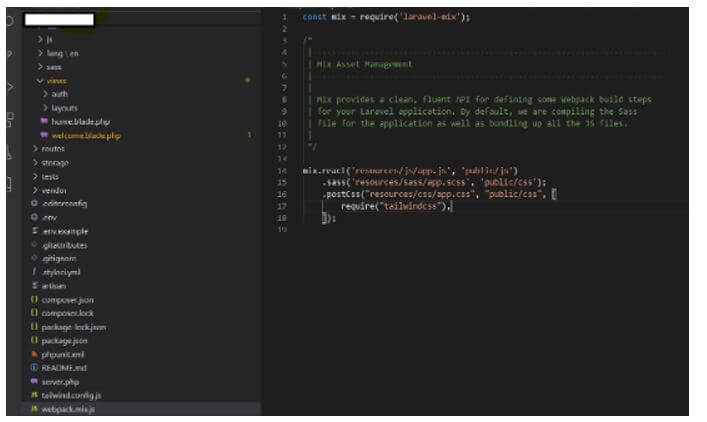This screenshot has width=707, height=422.
Task: Open the .editorconfig file
Action: 64,204
